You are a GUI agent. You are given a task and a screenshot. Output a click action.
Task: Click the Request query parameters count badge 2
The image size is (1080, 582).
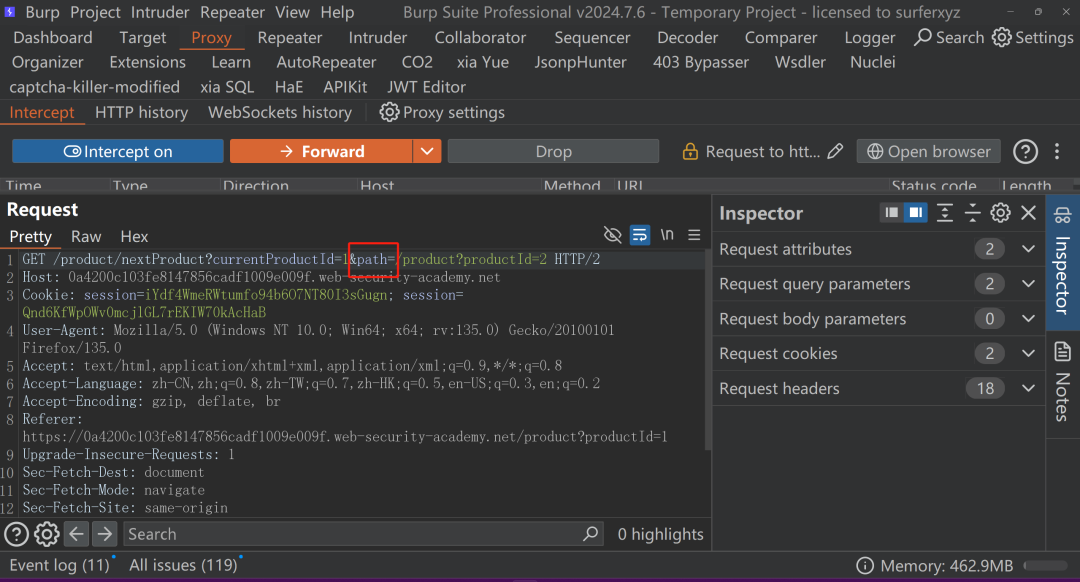[x=989, y=284]
